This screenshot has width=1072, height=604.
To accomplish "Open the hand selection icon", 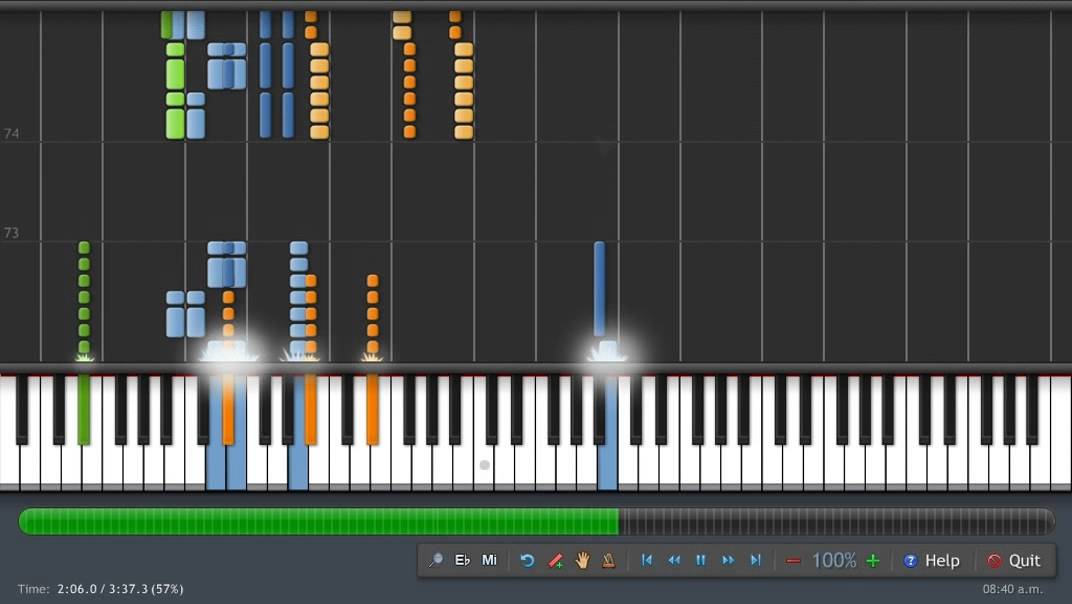I will pos(582,561).
